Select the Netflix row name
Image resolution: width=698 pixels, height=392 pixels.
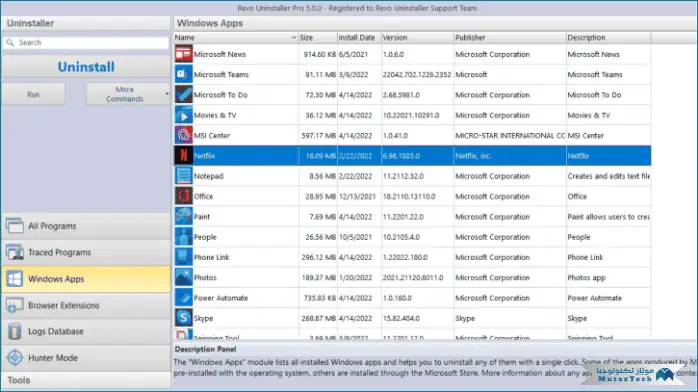pyautogui.click(x=204, y=156)
